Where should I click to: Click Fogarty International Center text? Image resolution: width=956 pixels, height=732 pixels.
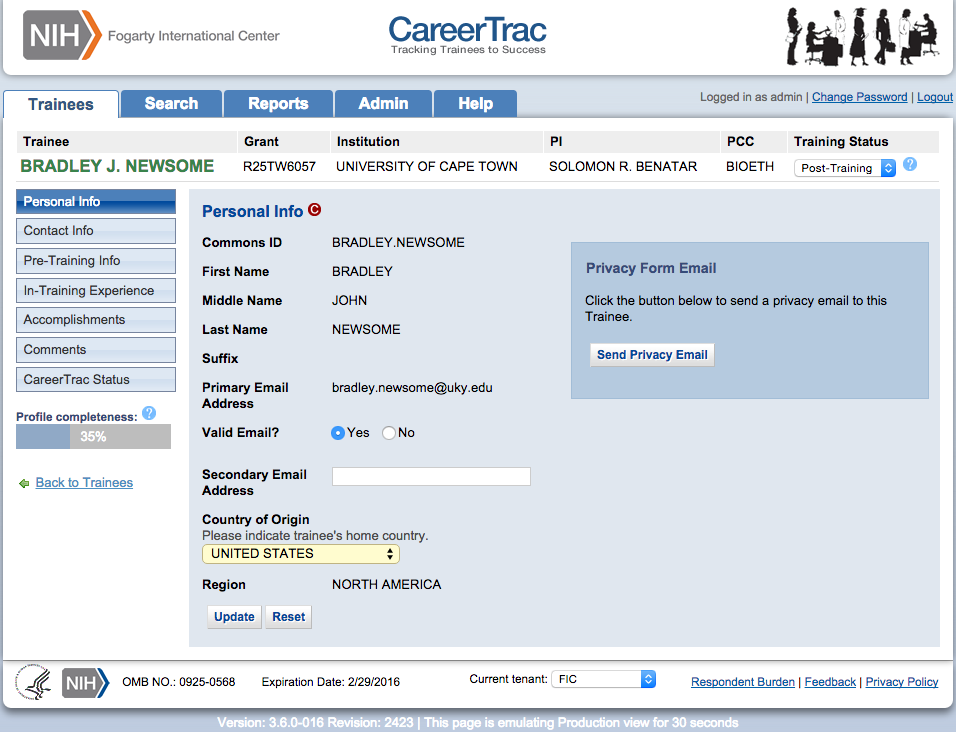click(x=193, y=36)
